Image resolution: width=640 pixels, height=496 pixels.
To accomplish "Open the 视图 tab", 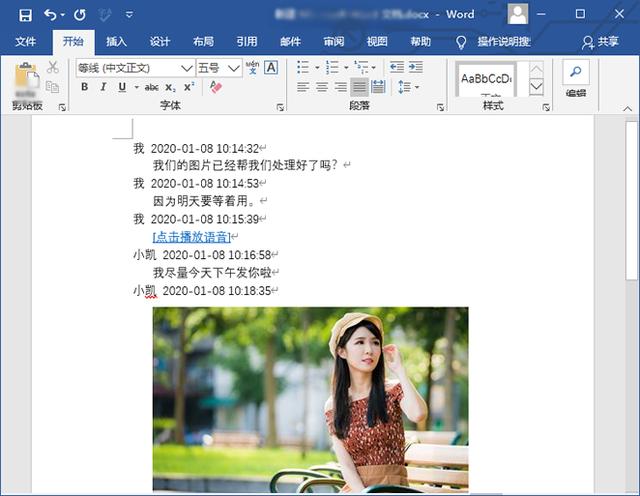I will coord(377,42).
